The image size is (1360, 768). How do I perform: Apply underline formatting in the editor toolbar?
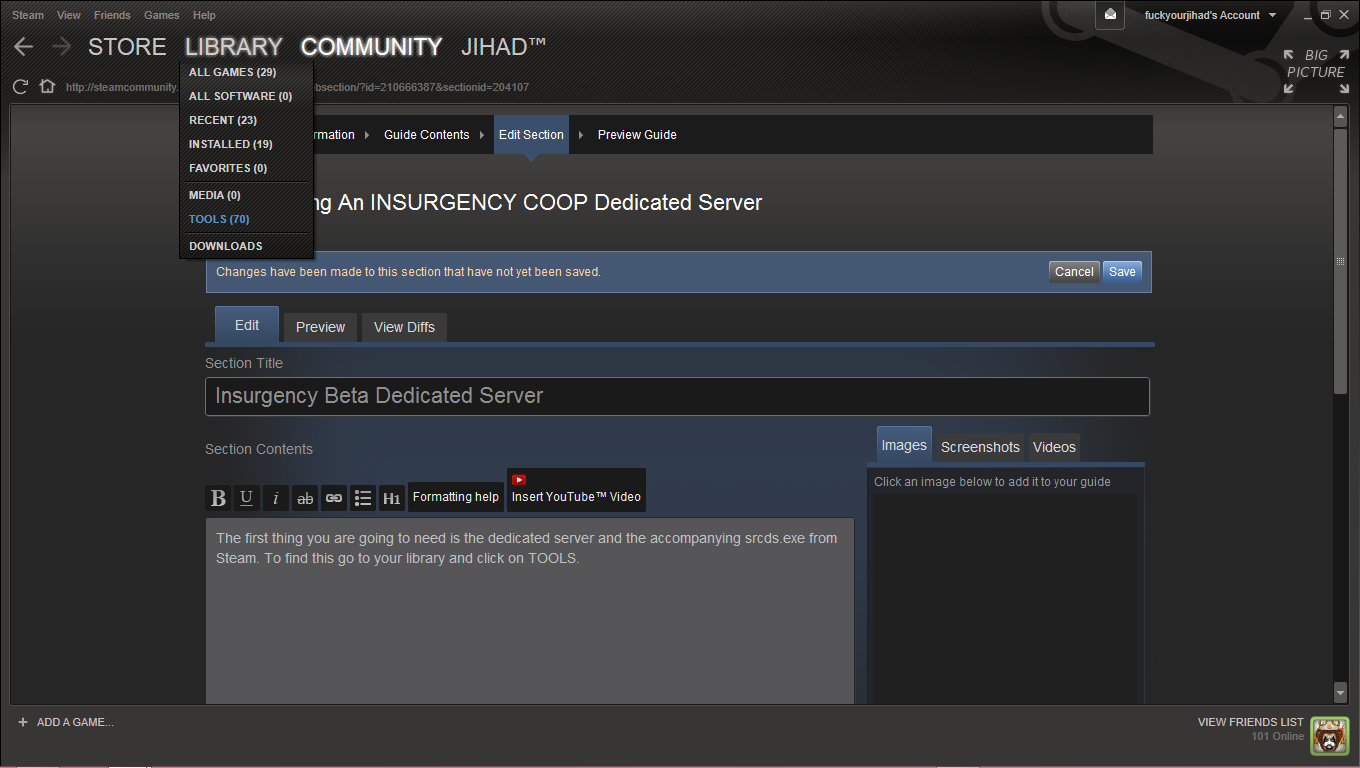pos(247,498)
